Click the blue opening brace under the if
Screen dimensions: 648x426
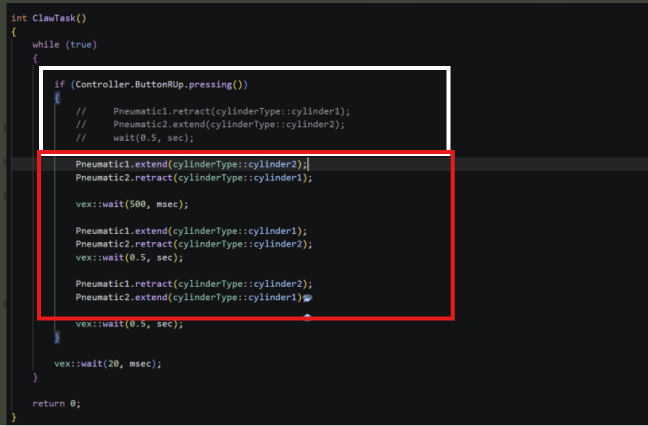tap(57, 98)
